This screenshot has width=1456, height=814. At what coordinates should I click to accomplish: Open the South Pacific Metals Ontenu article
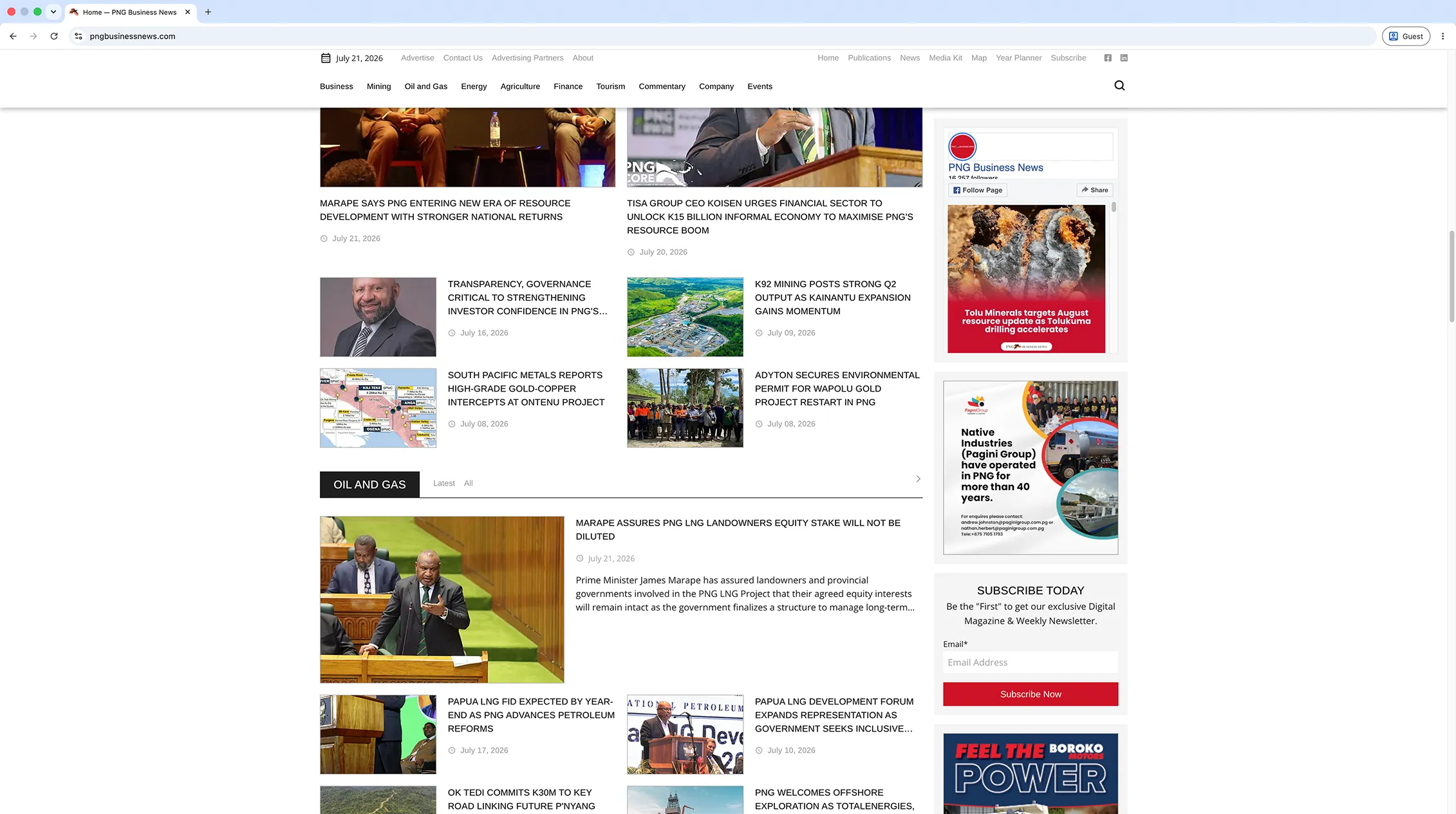526,388
